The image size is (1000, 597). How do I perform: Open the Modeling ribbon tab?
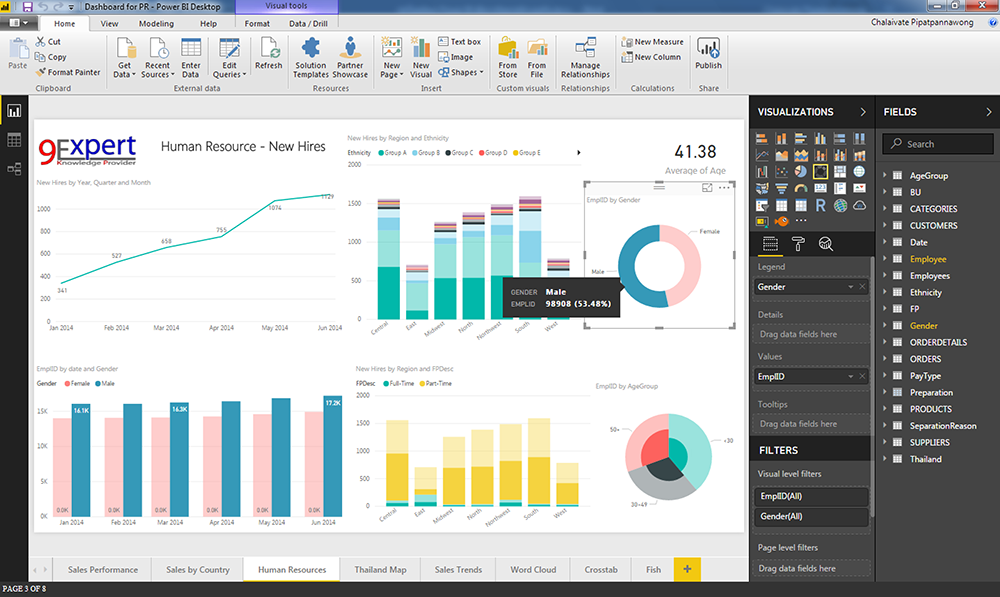(x=156, y=24)
